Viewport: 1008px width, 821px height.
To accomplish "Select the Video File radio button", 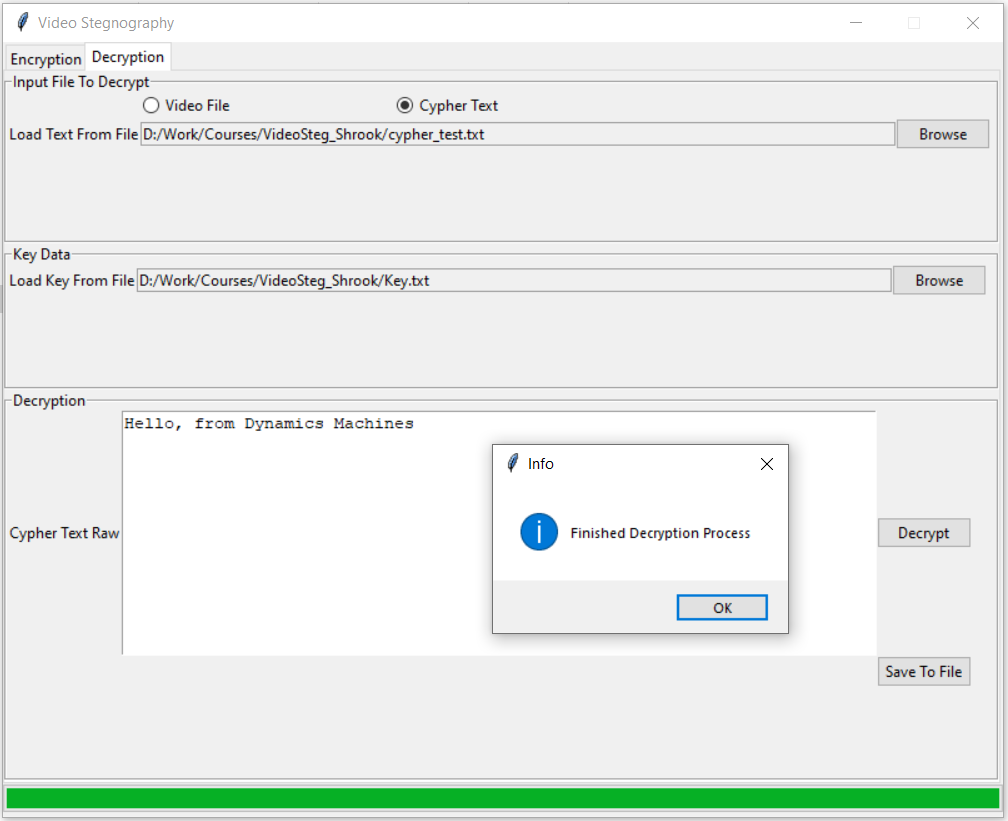I will [x=150, y=105].
